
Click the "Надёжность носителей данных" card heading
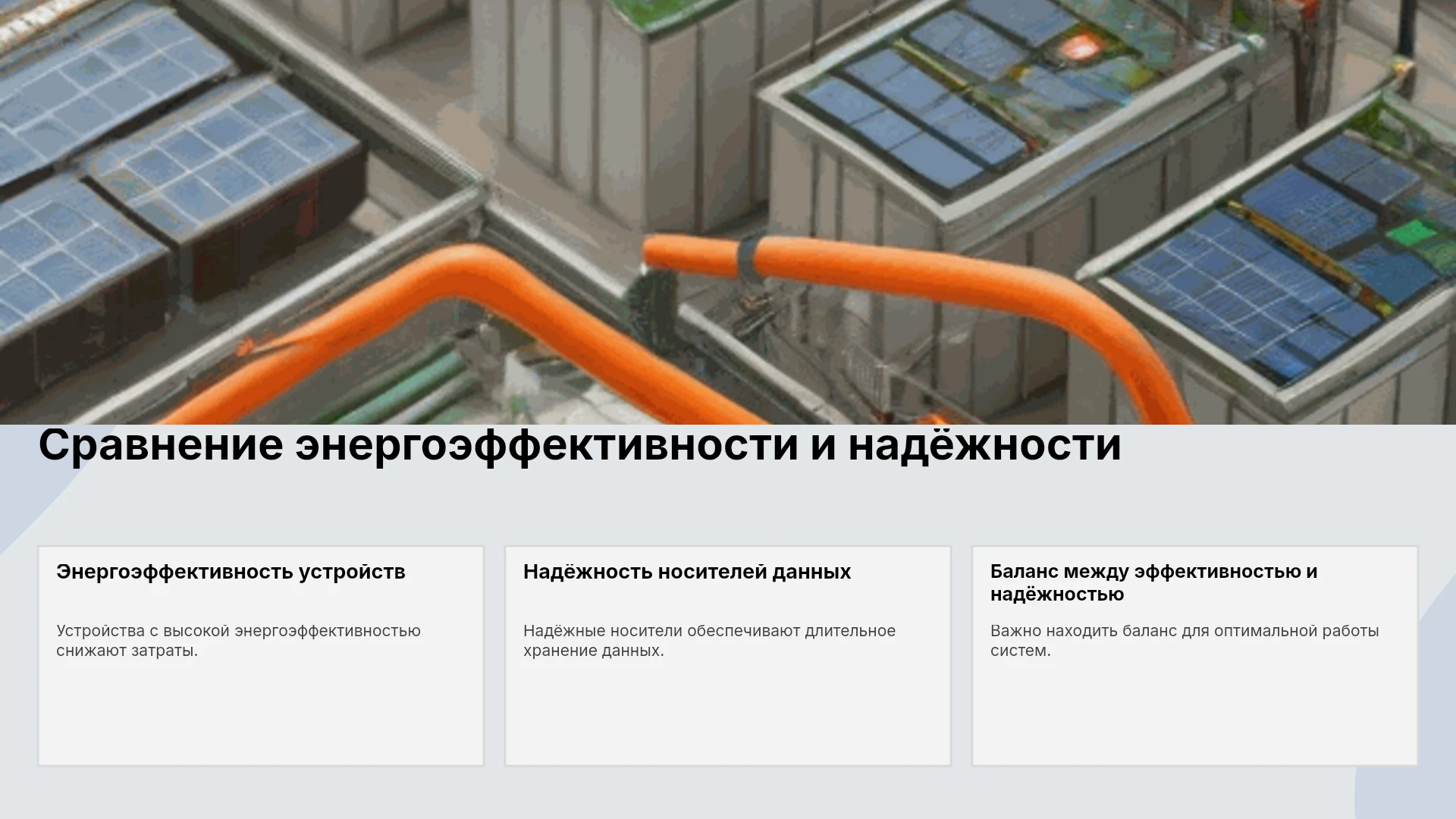pyautogui.click(x=687, y=572)
